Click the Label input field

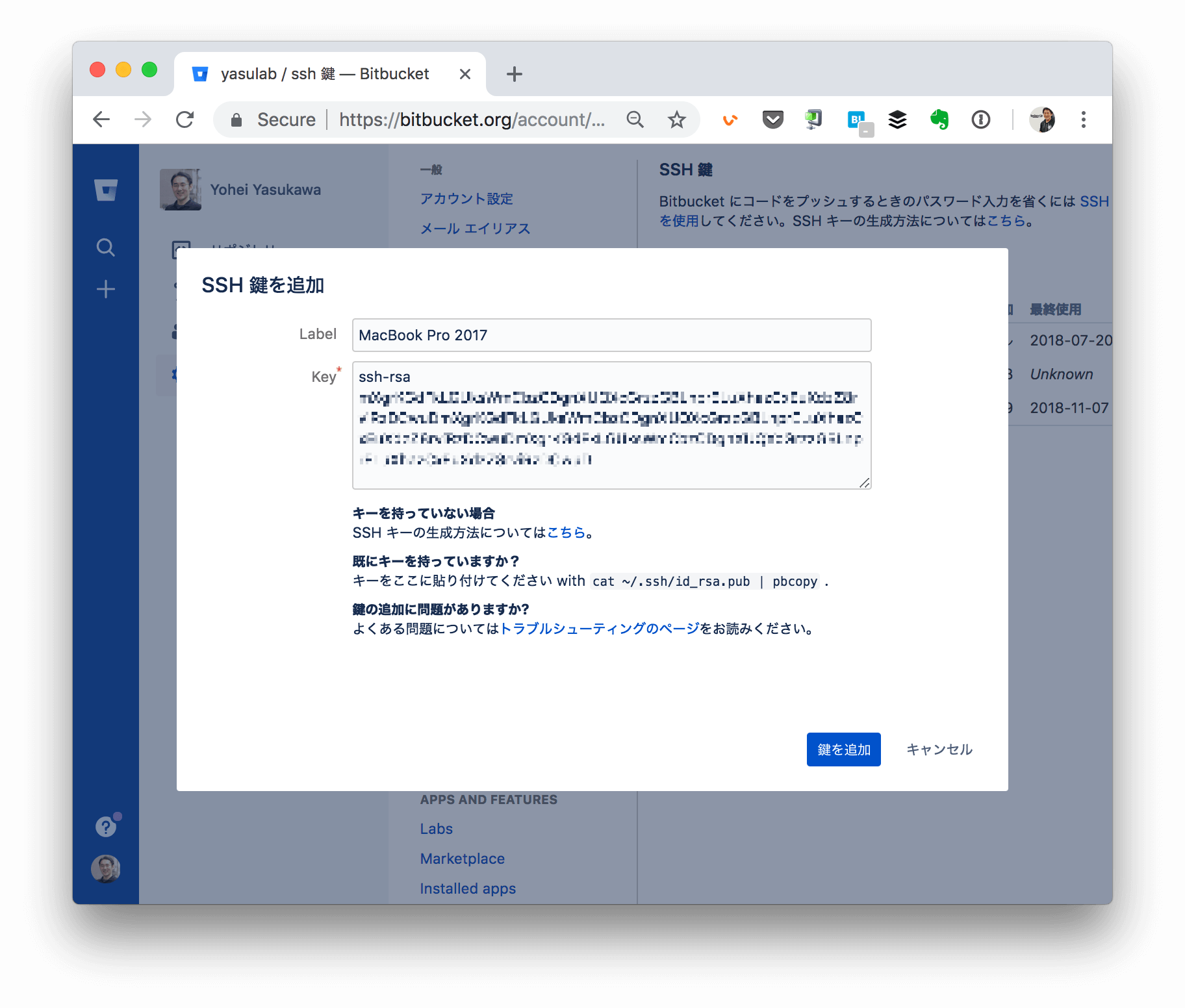pos(611,335)
